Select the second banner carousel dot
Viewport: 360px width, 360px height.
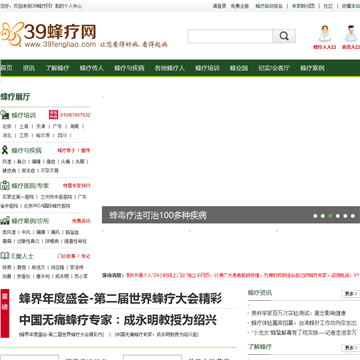323,216
